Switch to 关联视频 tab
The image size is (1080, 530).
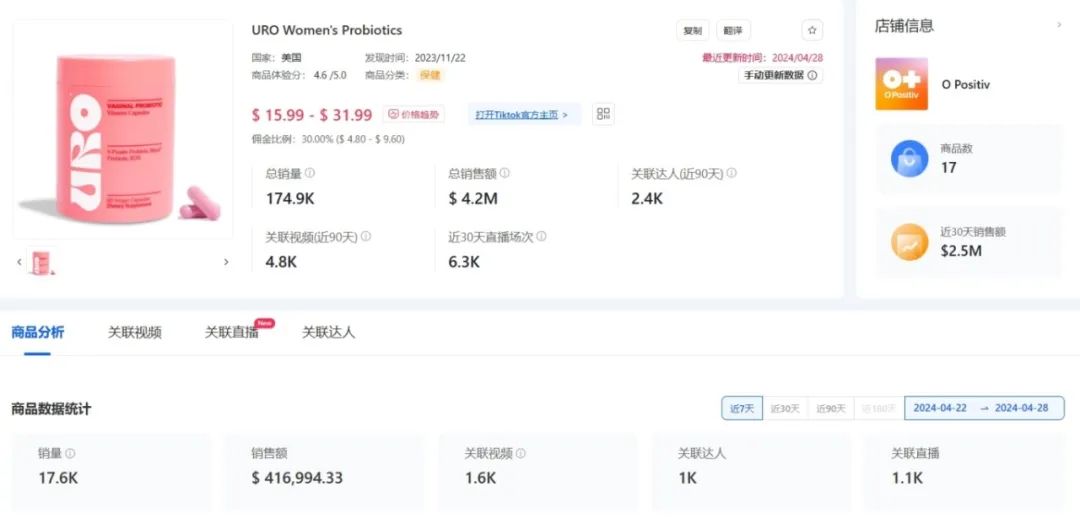pos(134,332)
